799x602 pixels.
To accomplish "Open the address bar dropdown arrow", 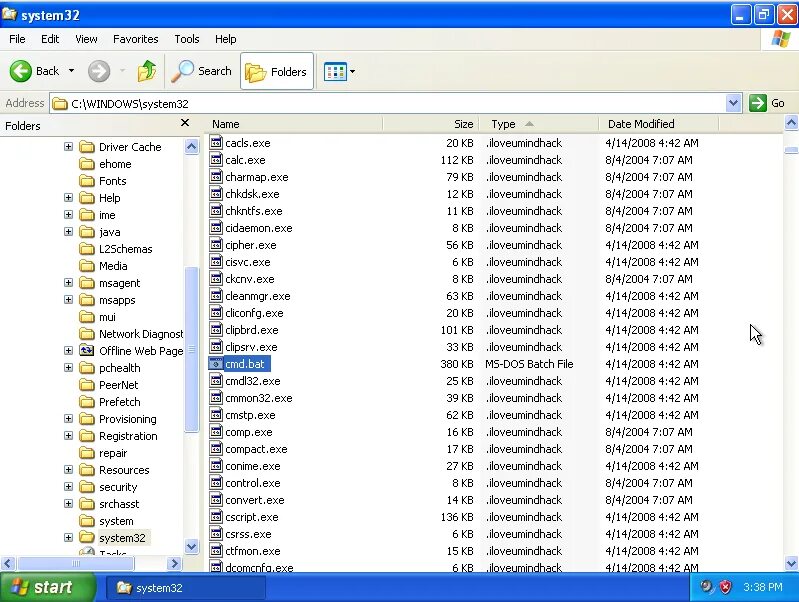I will [x=733, y=103].
